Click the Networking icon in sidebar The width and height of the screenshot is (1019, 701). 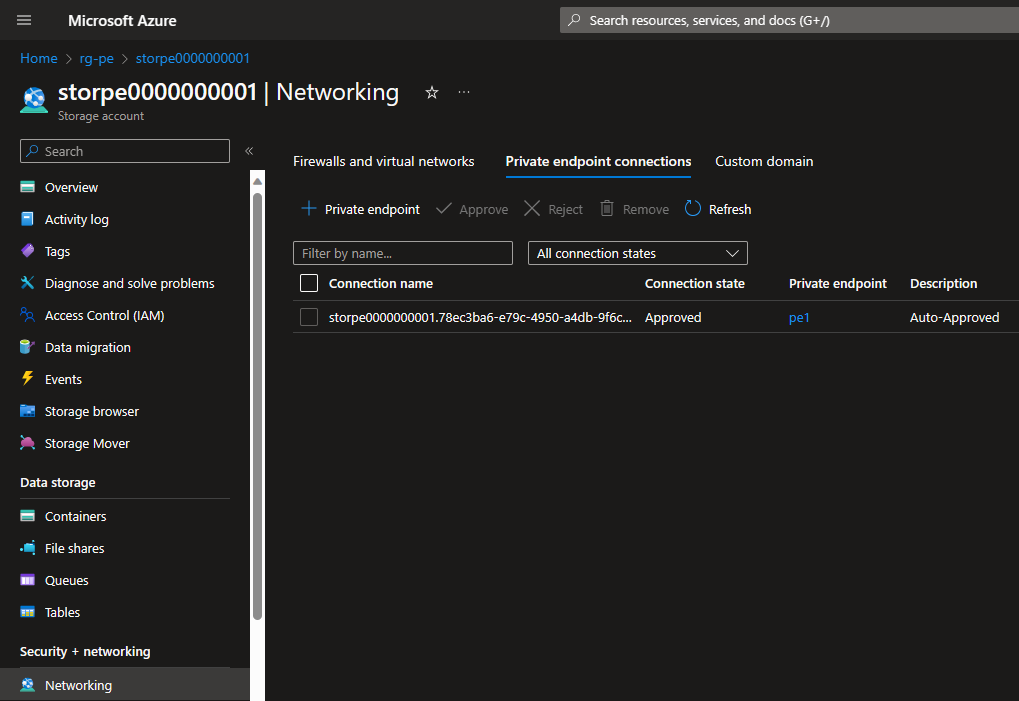pos(27,685)
